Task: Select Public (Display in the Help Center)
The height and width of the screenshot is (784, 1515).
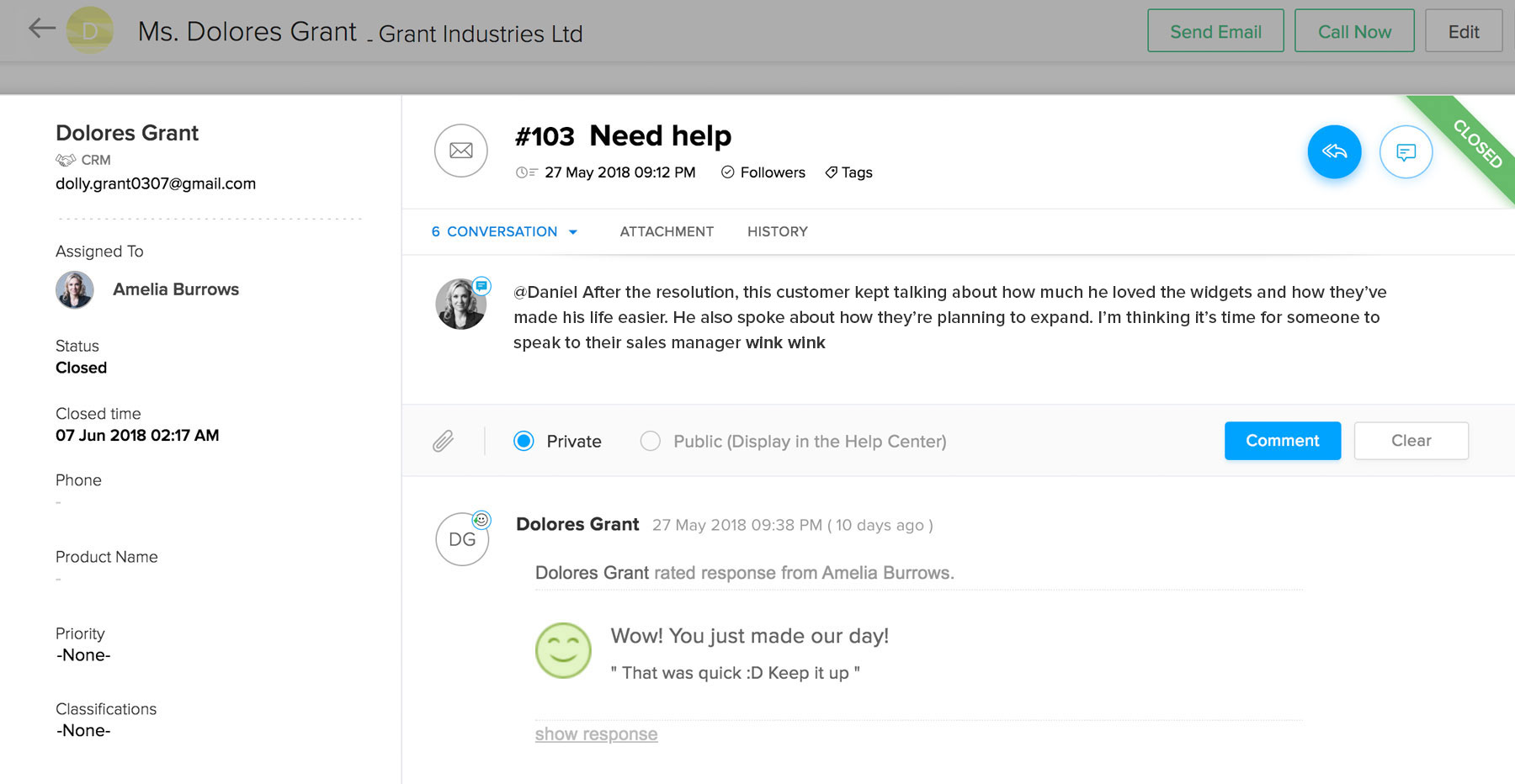Action: pos(650,441)
